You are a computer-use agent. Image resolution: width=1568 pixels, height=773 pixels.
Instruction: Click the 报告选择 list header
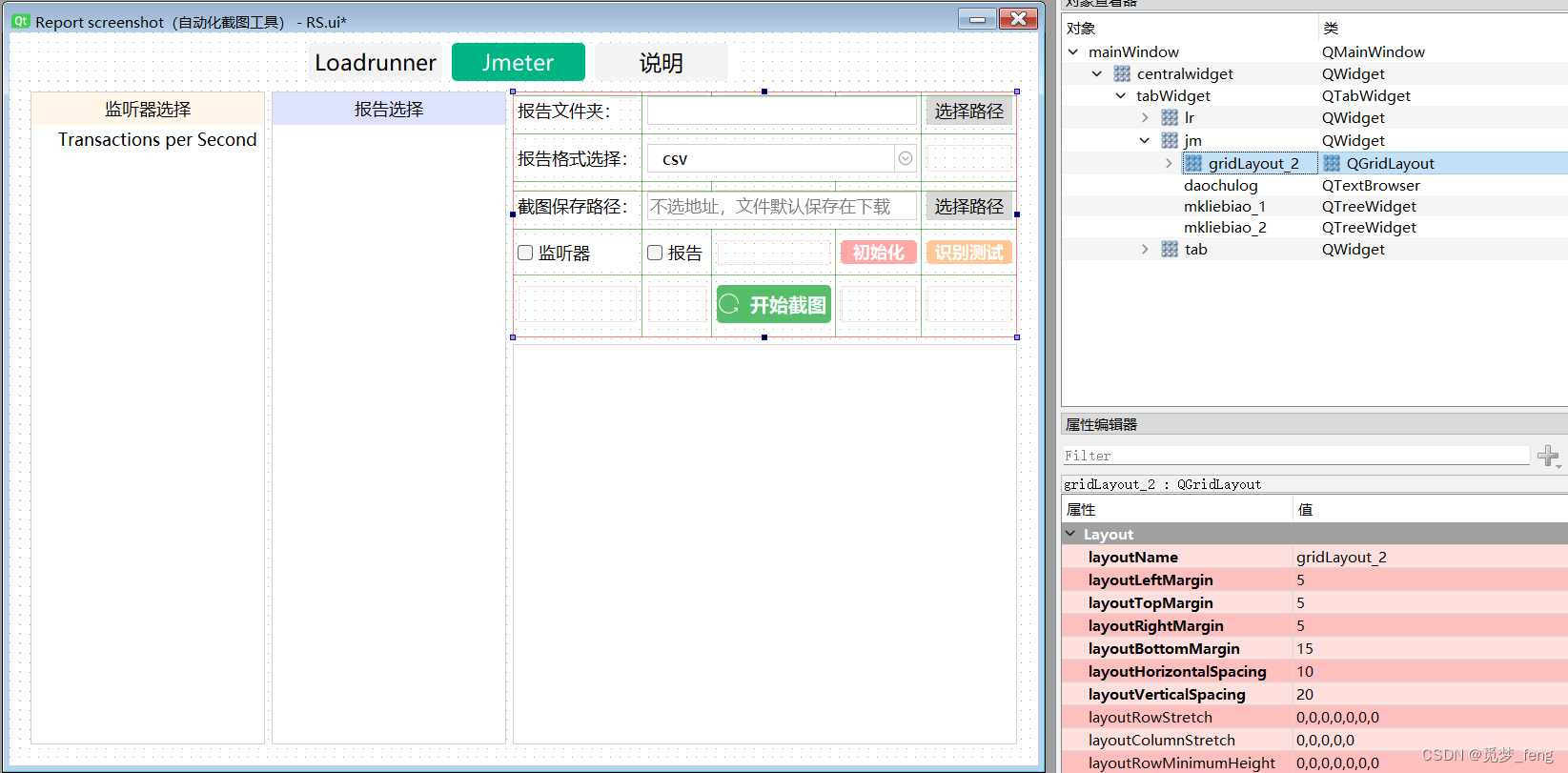click(x=389, y=109)
